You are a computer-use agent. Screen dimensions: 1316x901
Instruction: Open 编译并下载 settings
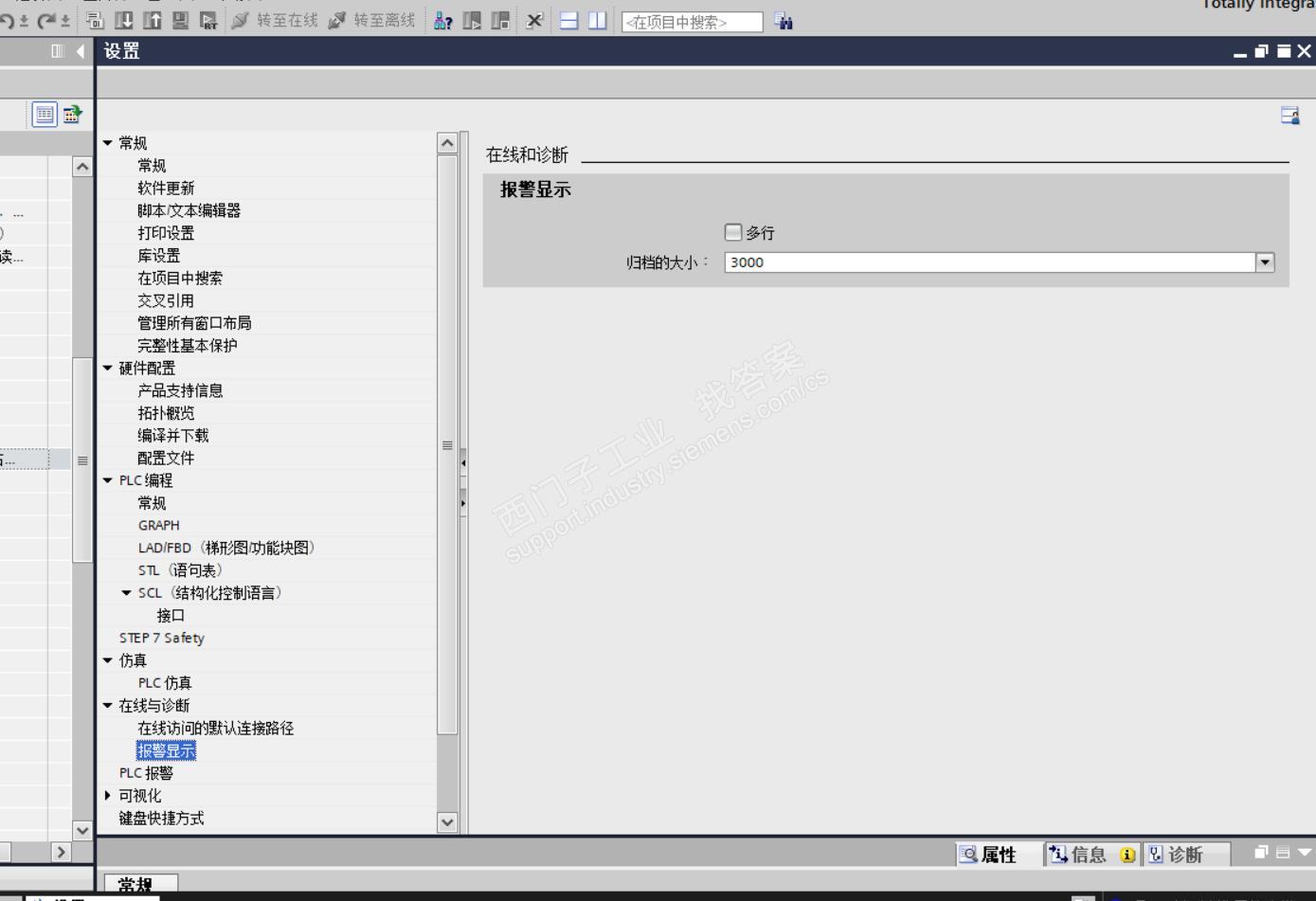pyautogui.click(x=173, y=436)
